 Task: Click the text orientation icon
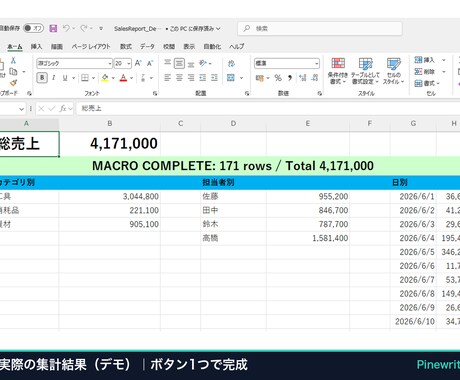[203, 63]
